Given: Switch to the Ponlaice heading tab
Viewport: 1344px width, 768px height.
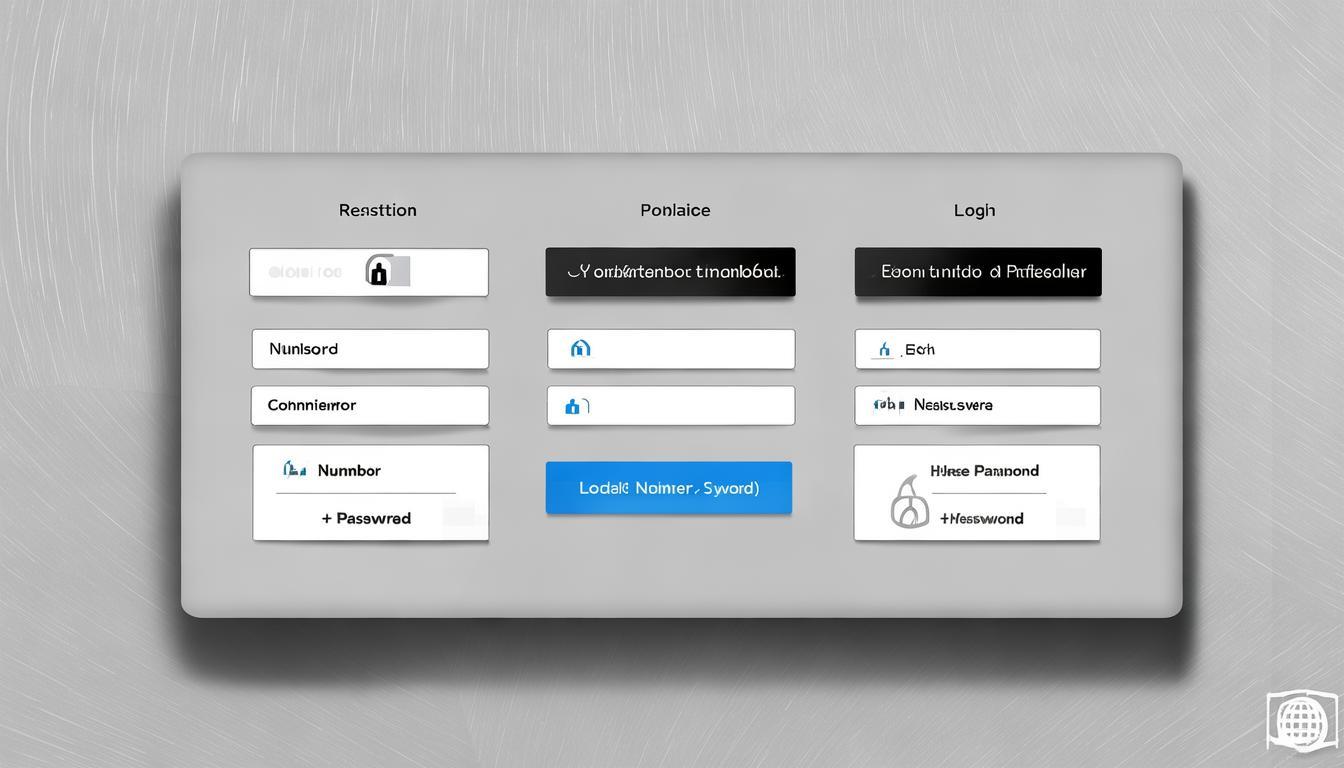Looking at the screenshot, I should coord(675,210).
